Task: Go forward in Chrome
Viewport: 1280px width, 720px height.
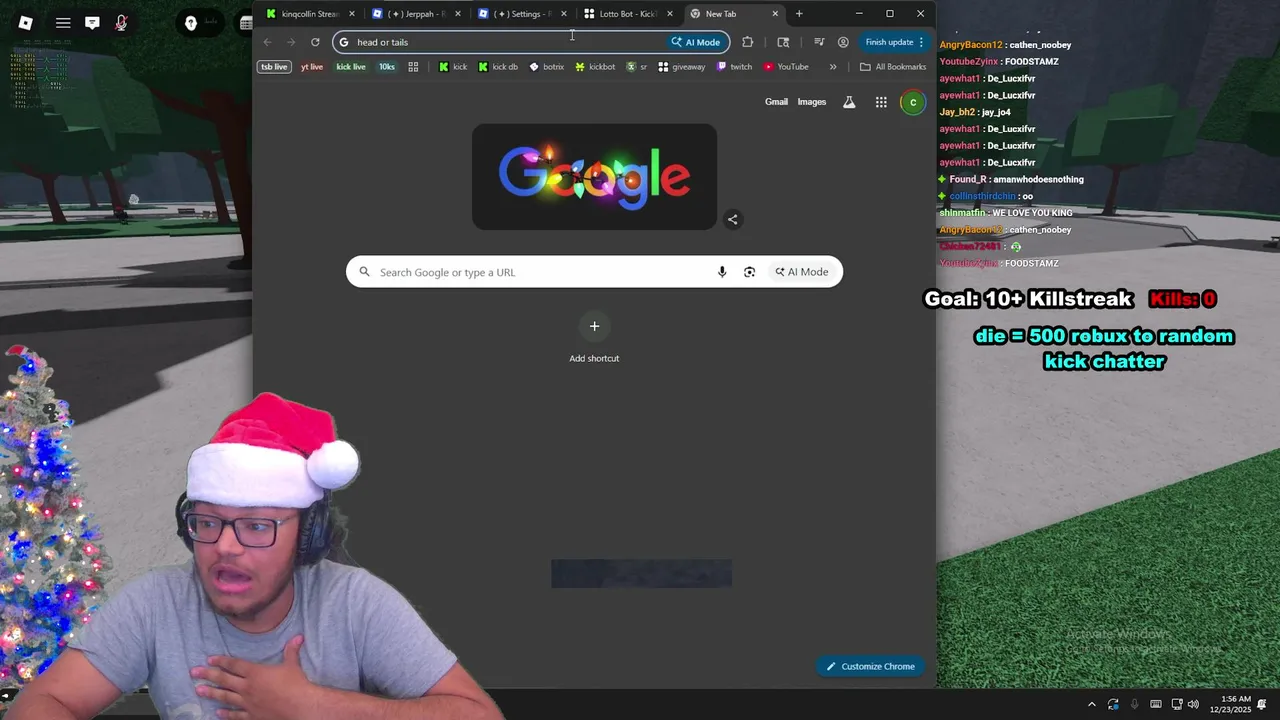Action: tap(291, 42)
